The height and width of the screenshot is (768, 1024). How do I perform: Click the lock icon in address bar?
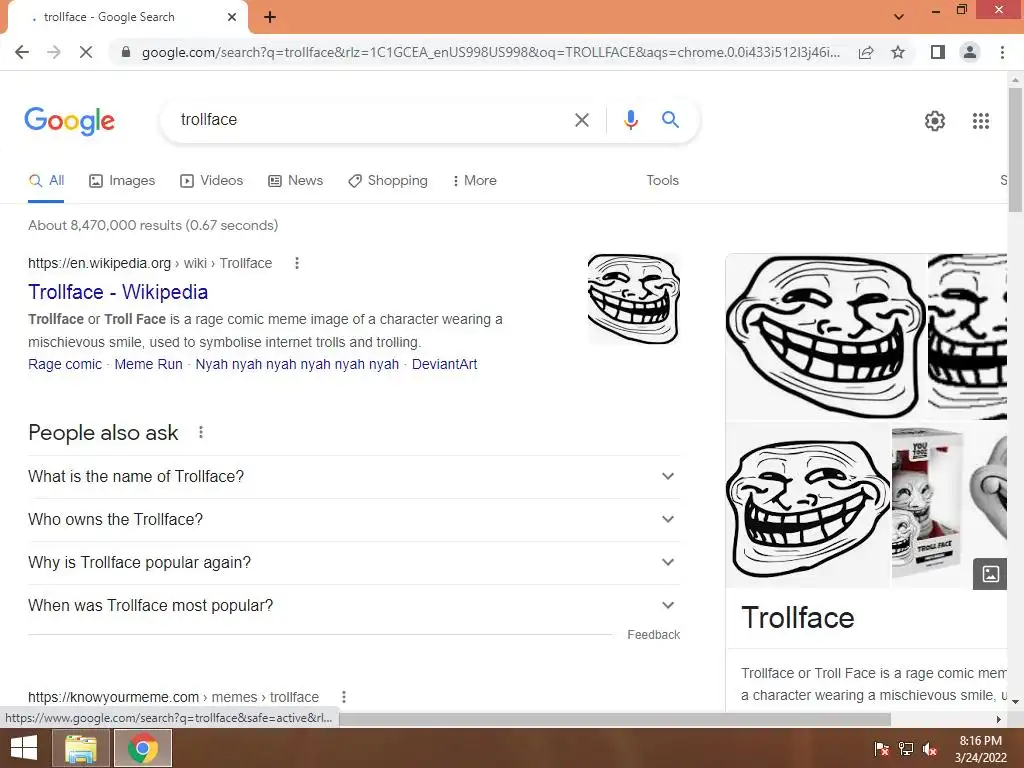tap(126, 52)
